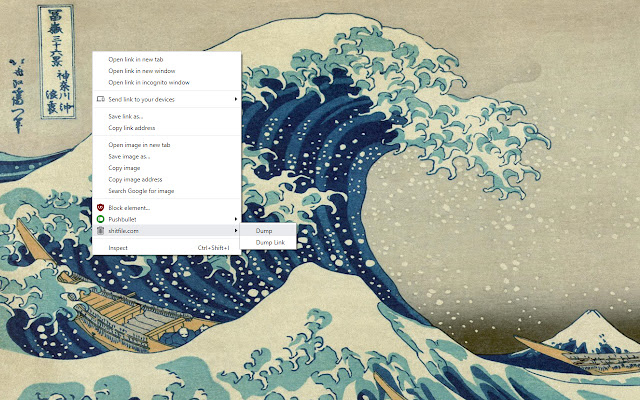This screenshot has height=400, width=640.
Task: Expand the Pushbullet submenu arrow
Action: tap(236, 219)
